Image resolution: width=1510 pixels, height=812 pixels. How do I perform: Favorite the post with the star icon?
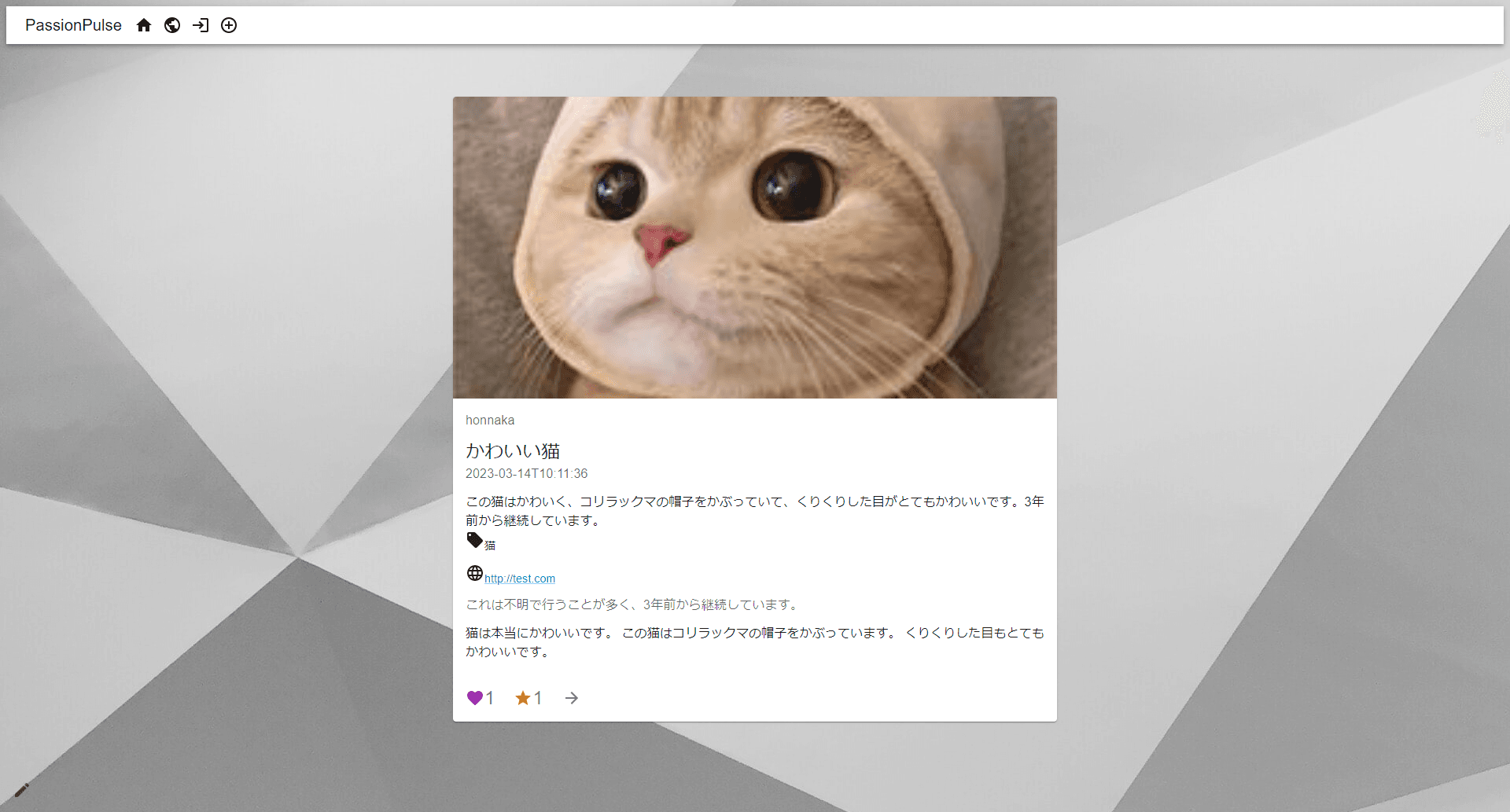523,698
